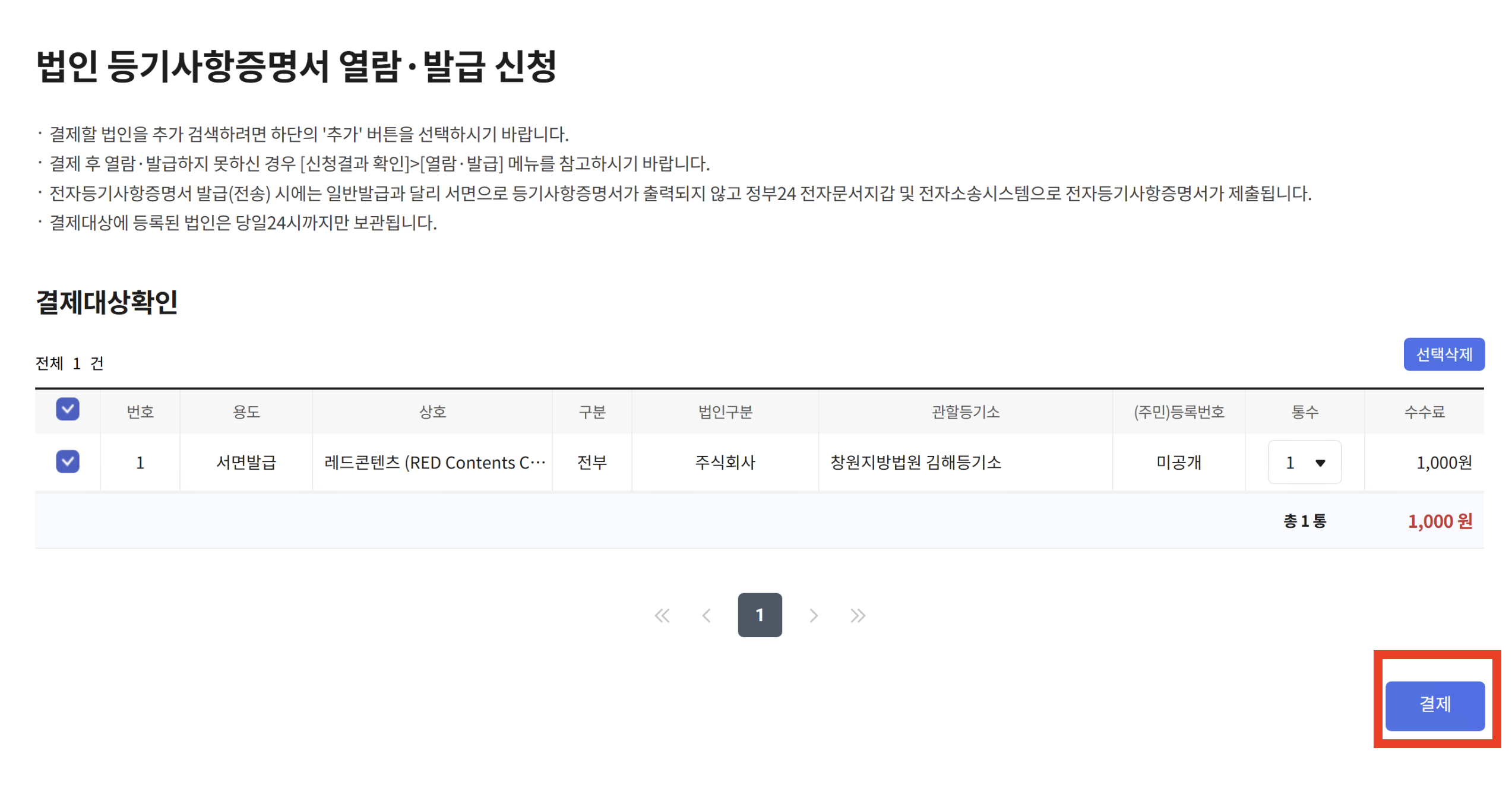The height and width of the screenshot is (785, 1512).
Task: Click the 법인구분 column header
Action: click(725, 412)
